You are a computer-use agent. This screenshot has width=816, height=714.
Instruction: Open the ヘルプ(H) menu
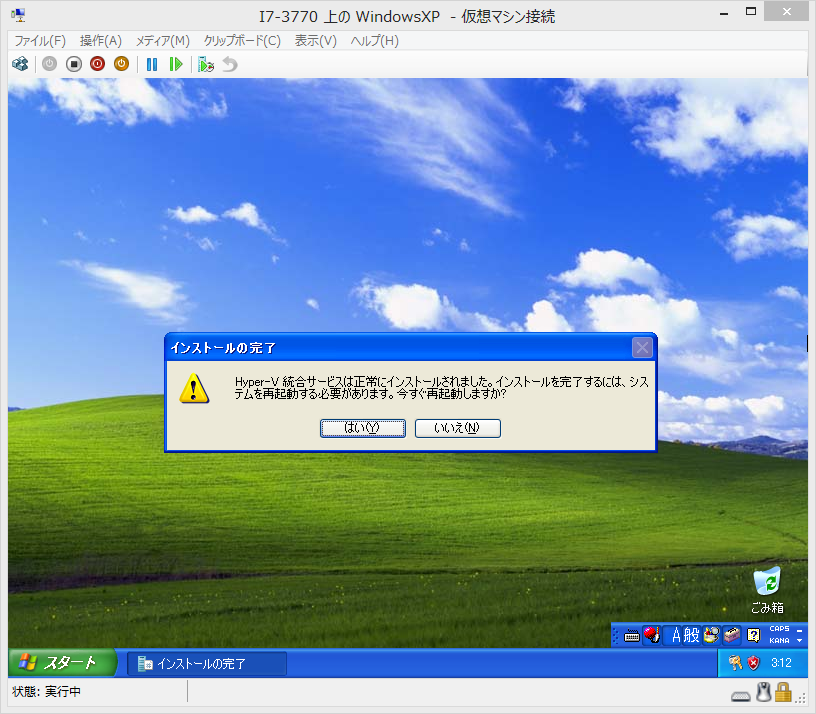(x=375, y=41)
